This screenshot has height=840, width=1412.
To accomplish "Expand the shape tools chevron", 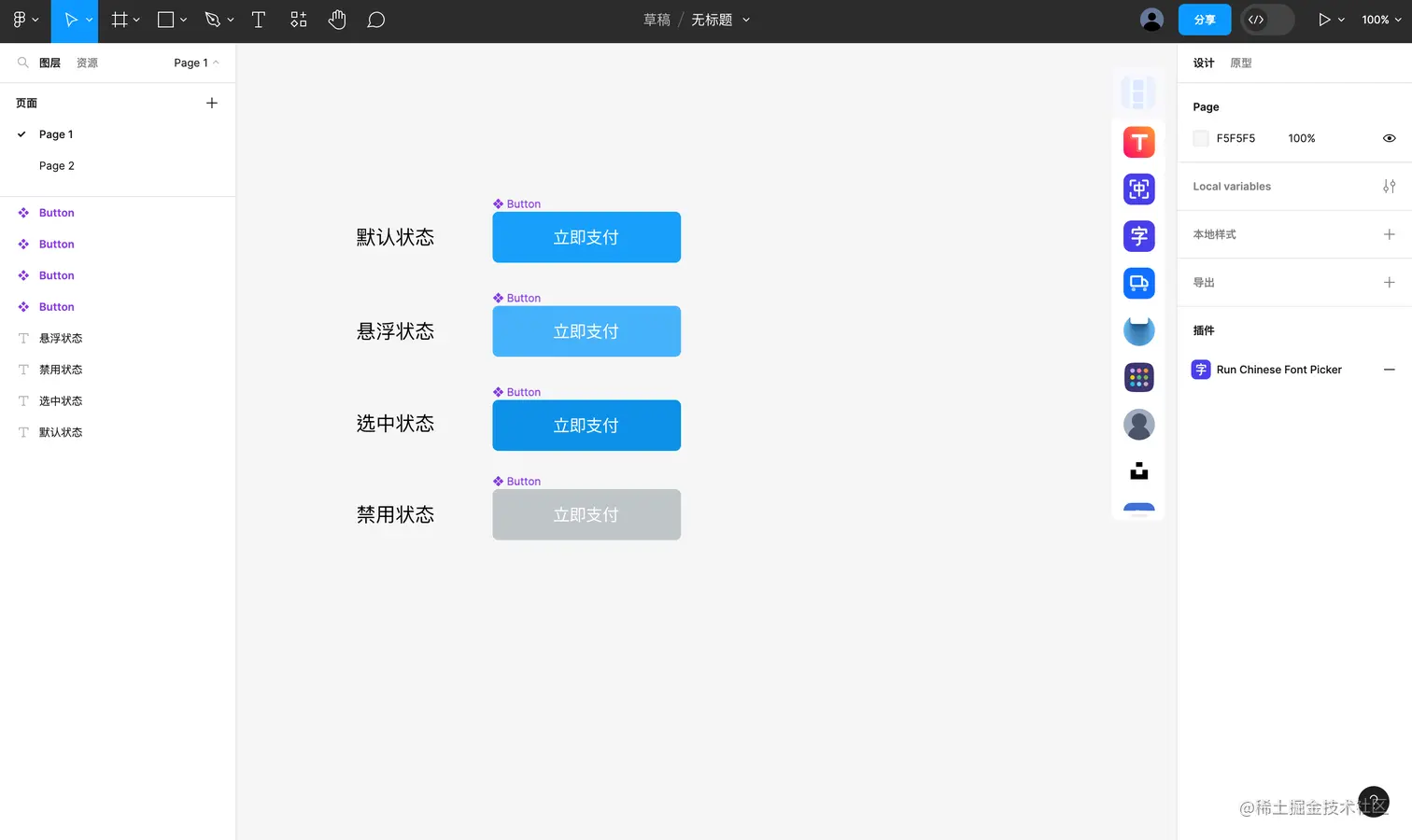I will click(x=183, y=20).
